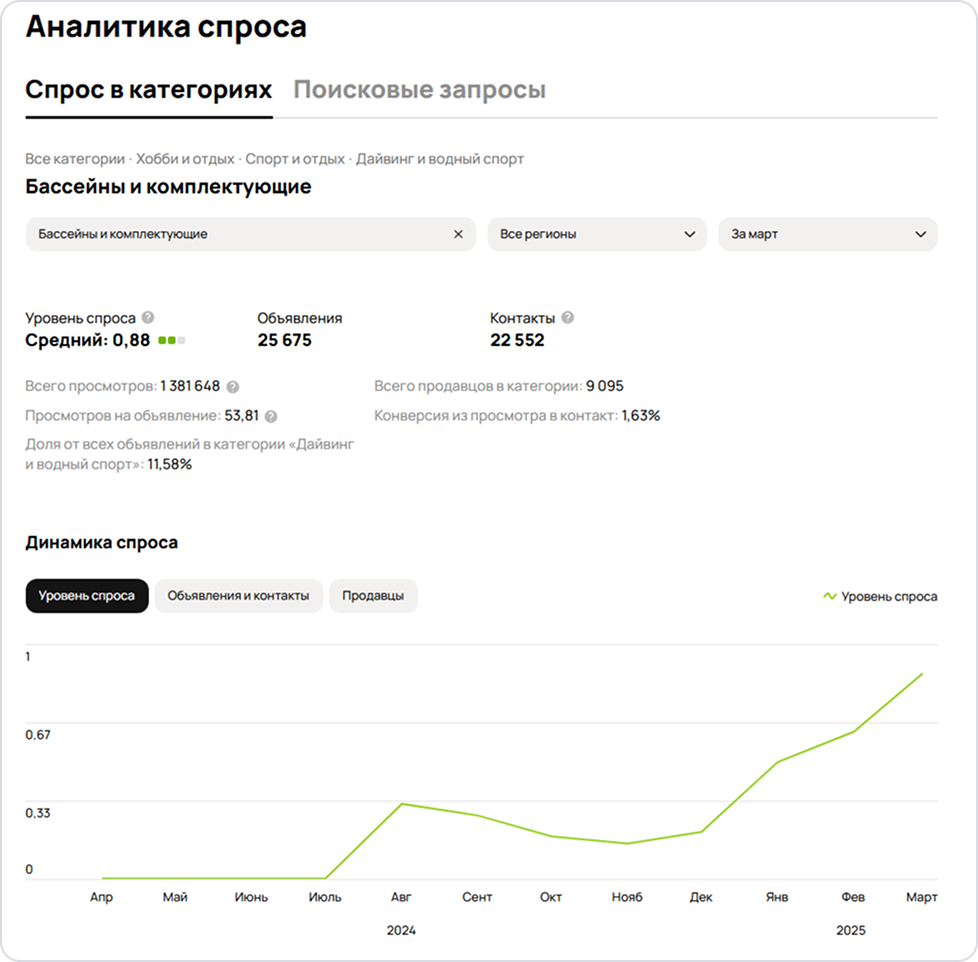Select the Уровень спроса chart view
Screen dimensions: 978x962
(x=87, y=596)
